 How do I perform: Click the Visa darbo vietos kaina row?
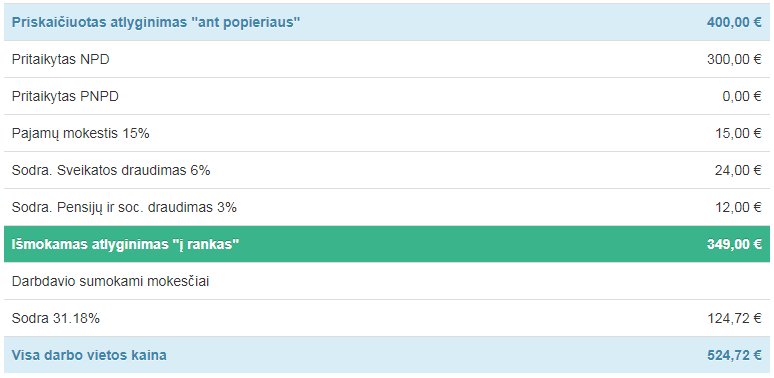(x=387, y=355)
